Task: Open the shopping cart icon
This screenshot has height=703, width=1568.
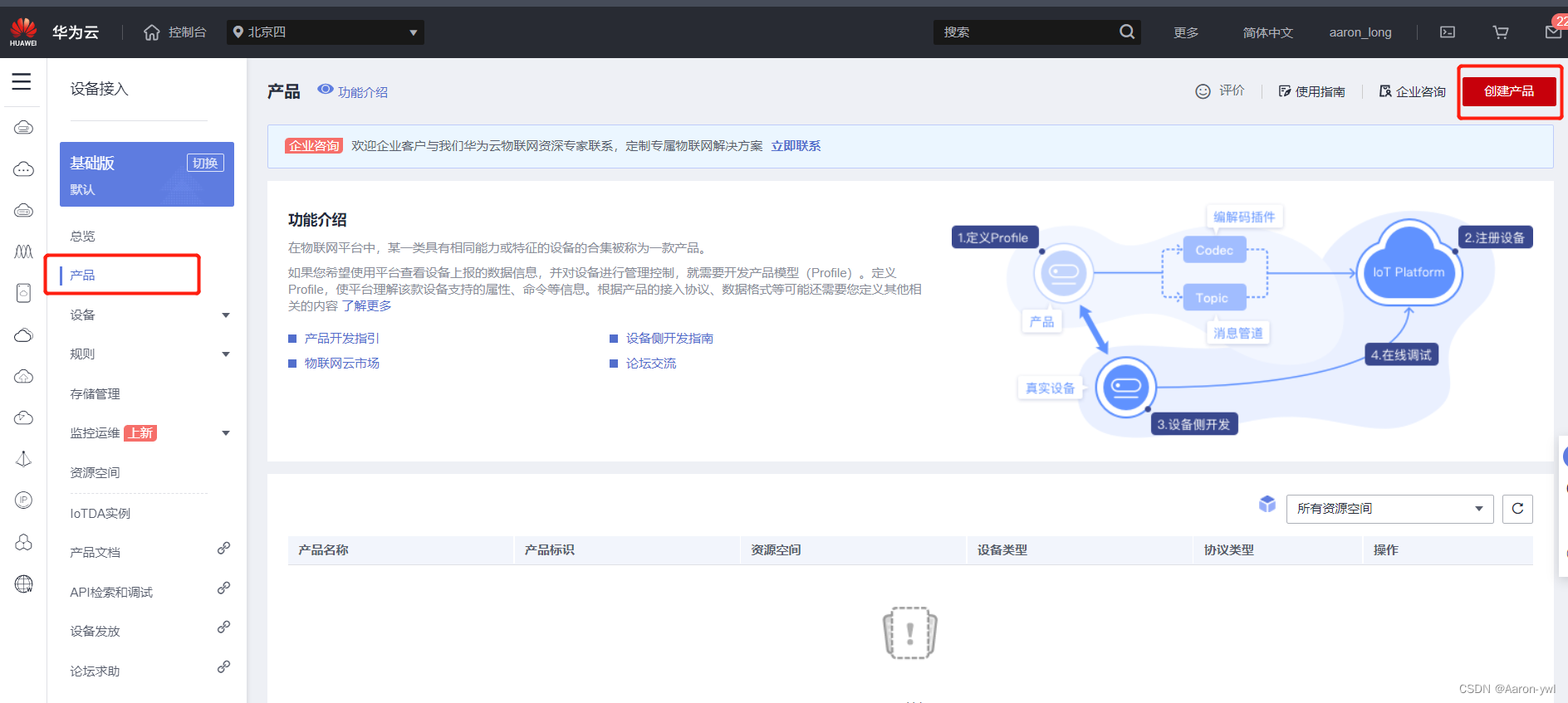Action: pyautogui.click(x=1501, y=32)
